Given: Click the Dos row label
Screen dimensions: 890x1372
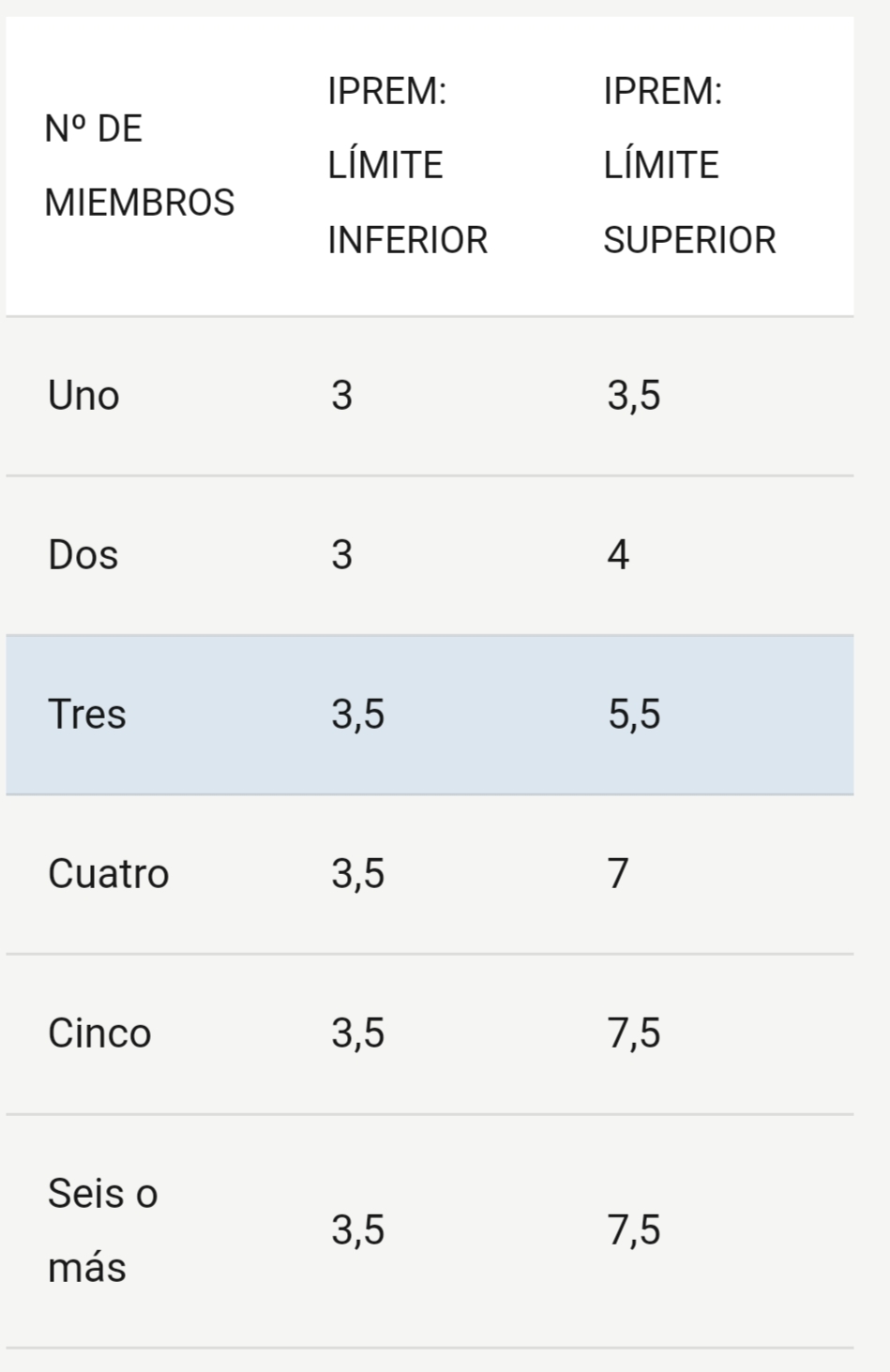Looking at the screenshot, I should pos(83,555).
